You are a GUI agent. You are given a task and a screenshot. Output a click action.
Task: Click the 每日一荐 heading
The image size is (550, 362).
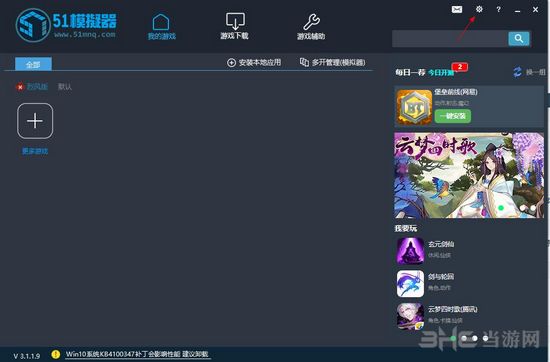pos(410,73)
